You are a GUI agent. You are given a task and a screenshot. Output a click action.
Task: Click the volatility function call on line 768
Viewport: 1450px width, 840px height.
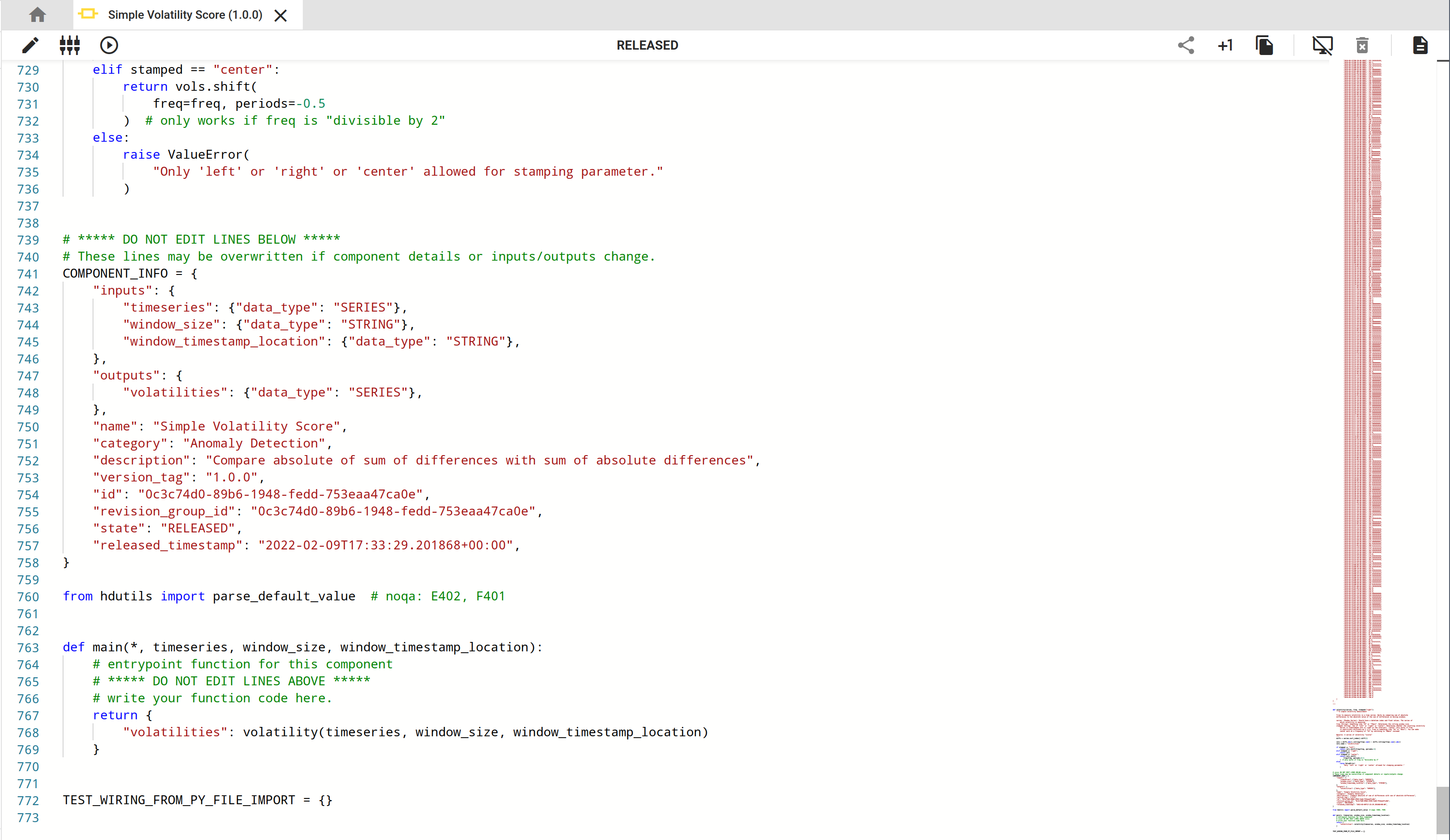[475, 732]
